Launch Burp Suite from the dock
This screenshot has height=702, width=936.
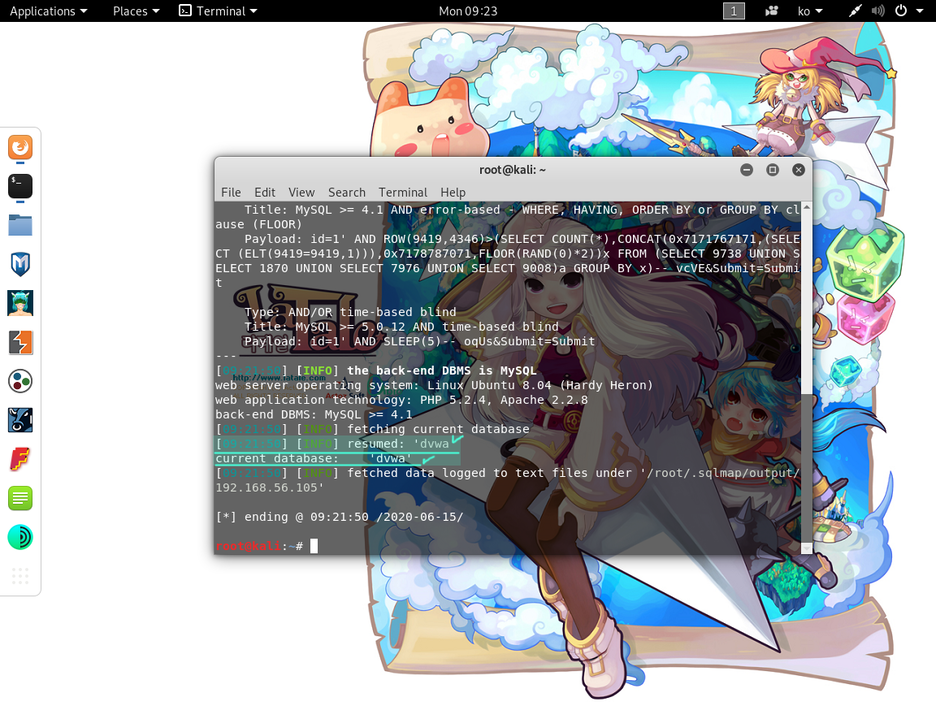pyautogui.click(x=20, y=343)
